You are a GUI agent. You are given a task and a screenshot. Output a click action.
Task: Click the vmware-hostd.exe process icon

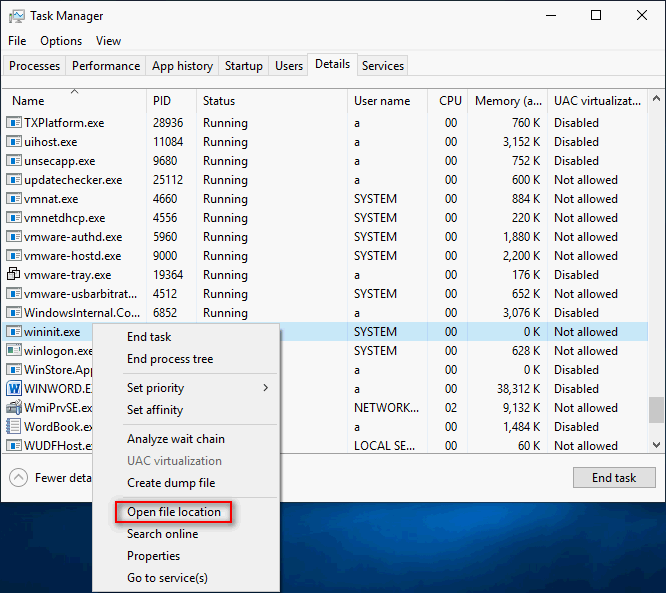click(x=14, y=256)
